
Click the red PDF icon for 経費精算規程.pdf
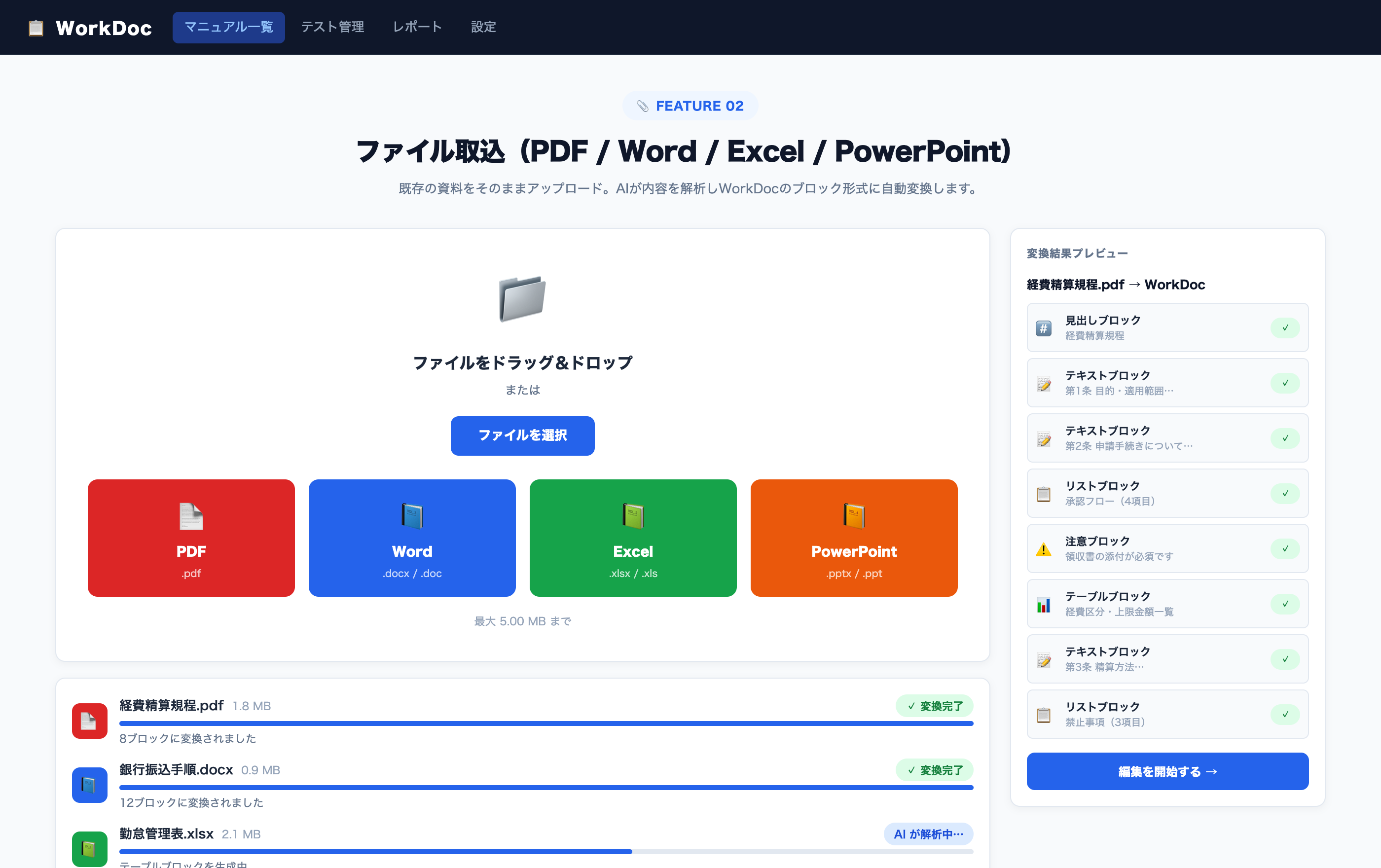tap(89, 721)
